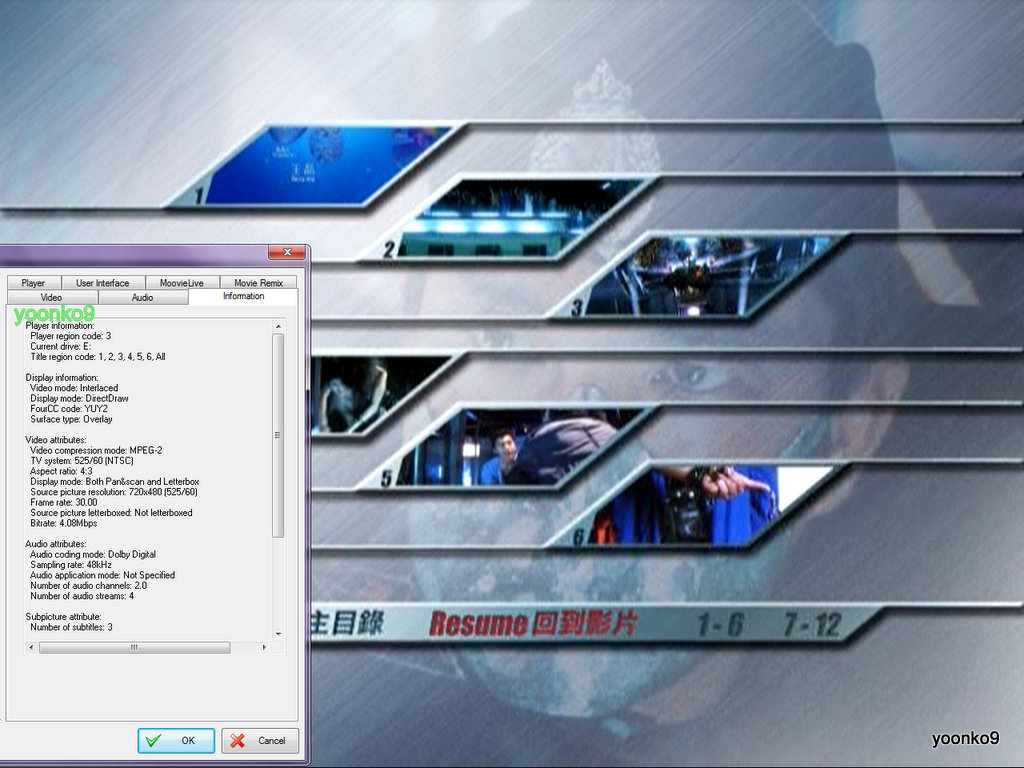Go to chapters 7-12 page
1024x768 pixels.
[x=812, y=625]
